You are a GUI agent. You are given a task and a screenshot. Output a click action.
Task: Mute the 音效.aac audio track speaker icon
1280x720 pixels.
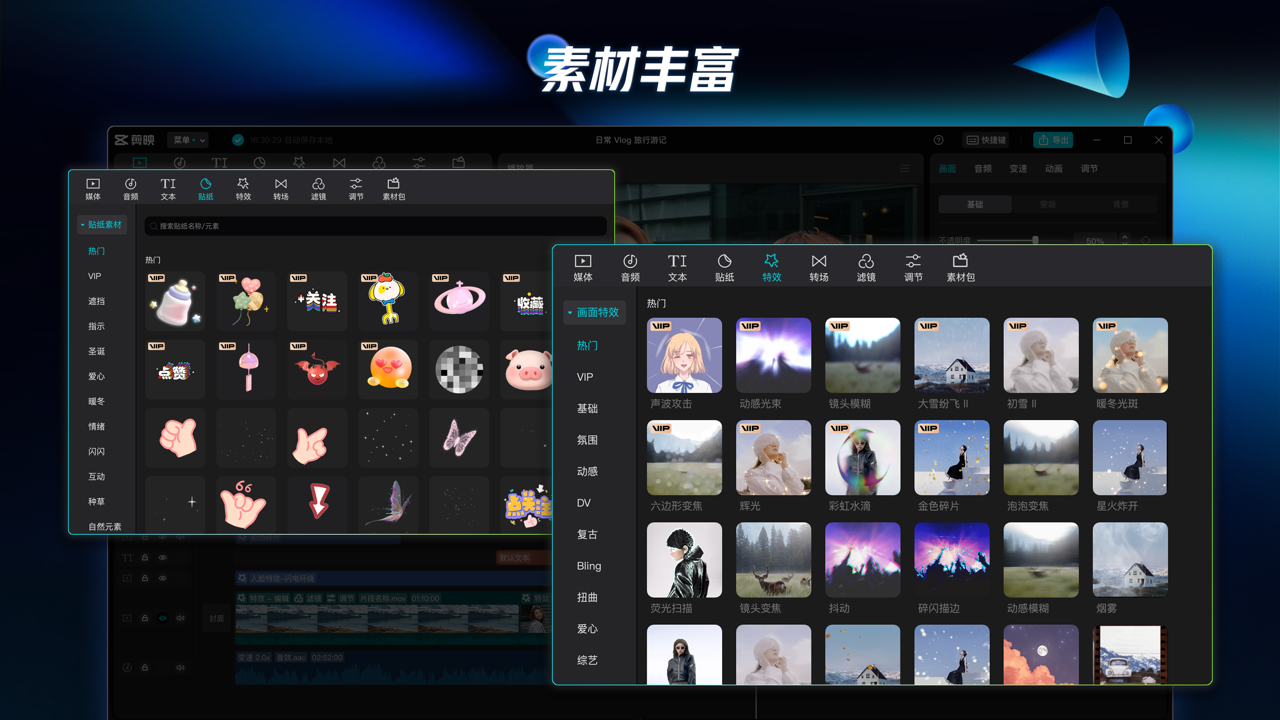tap(180, 667)
